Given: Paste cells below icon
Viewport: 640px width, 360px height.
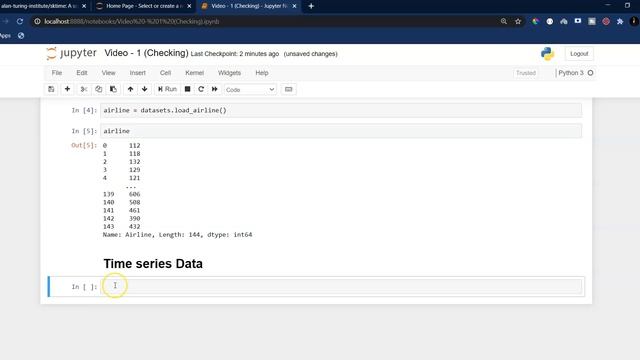Looking at the screenshot, I should [x=113, y=89].
